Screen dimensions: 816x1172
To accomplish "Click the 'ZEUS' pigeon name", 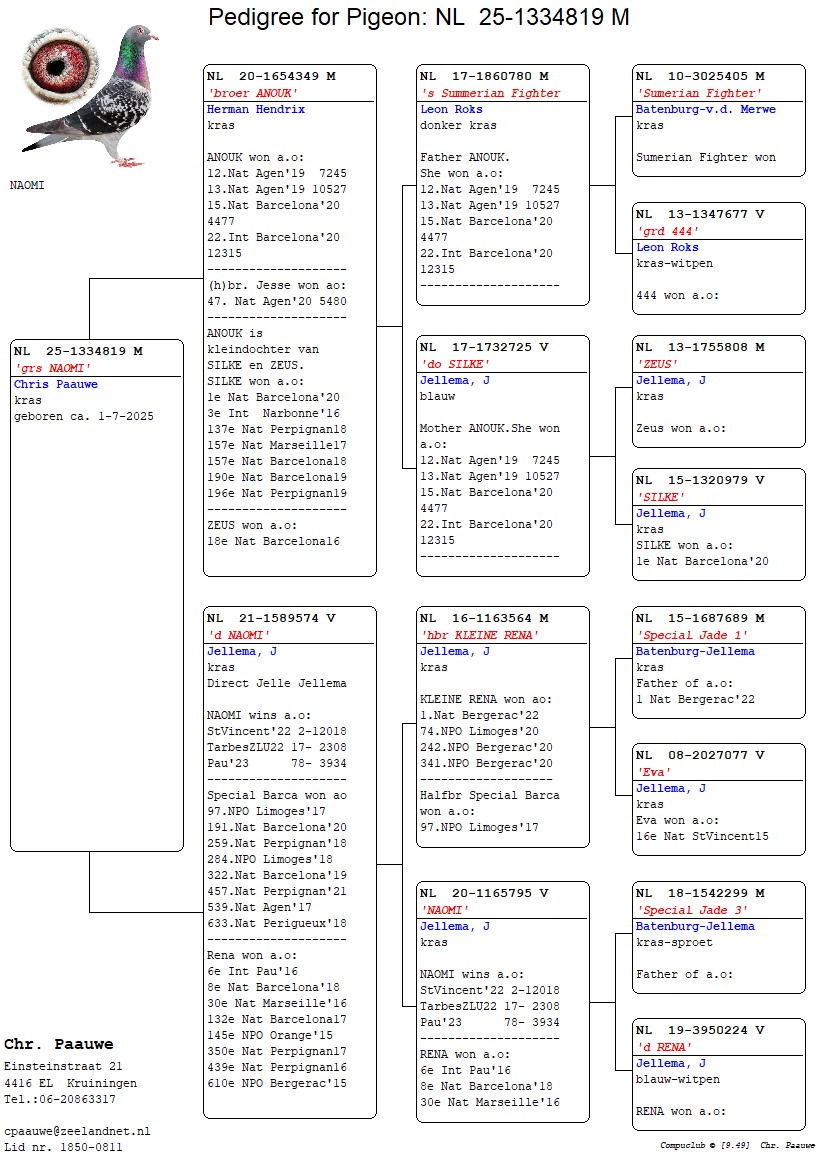I will (657, 364).
